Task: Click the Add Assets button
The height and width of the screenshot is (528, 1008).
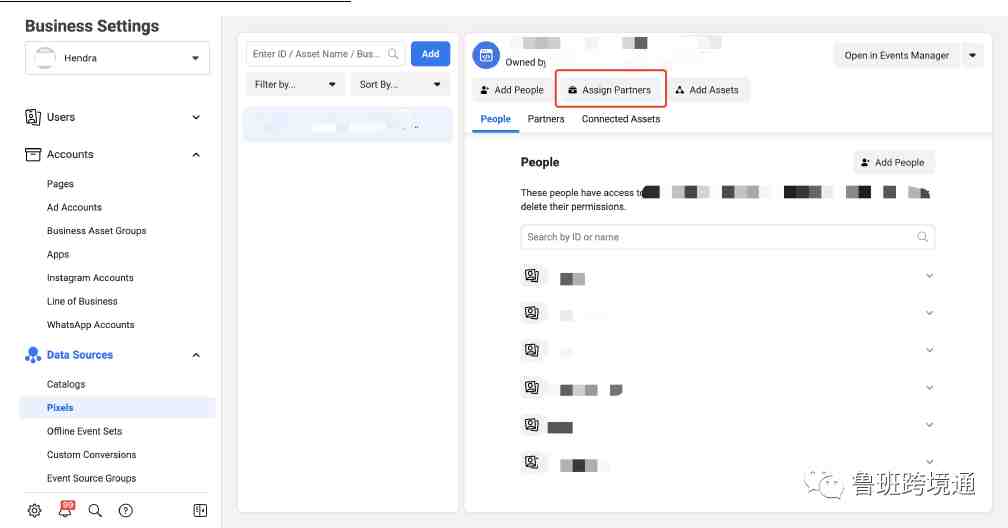Action: (x=706, y=90)
